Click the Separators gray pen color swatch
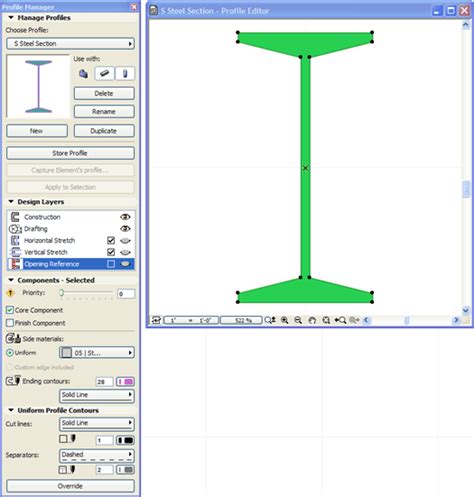This screenshot has width=474, height=497. tap(125, 470)
